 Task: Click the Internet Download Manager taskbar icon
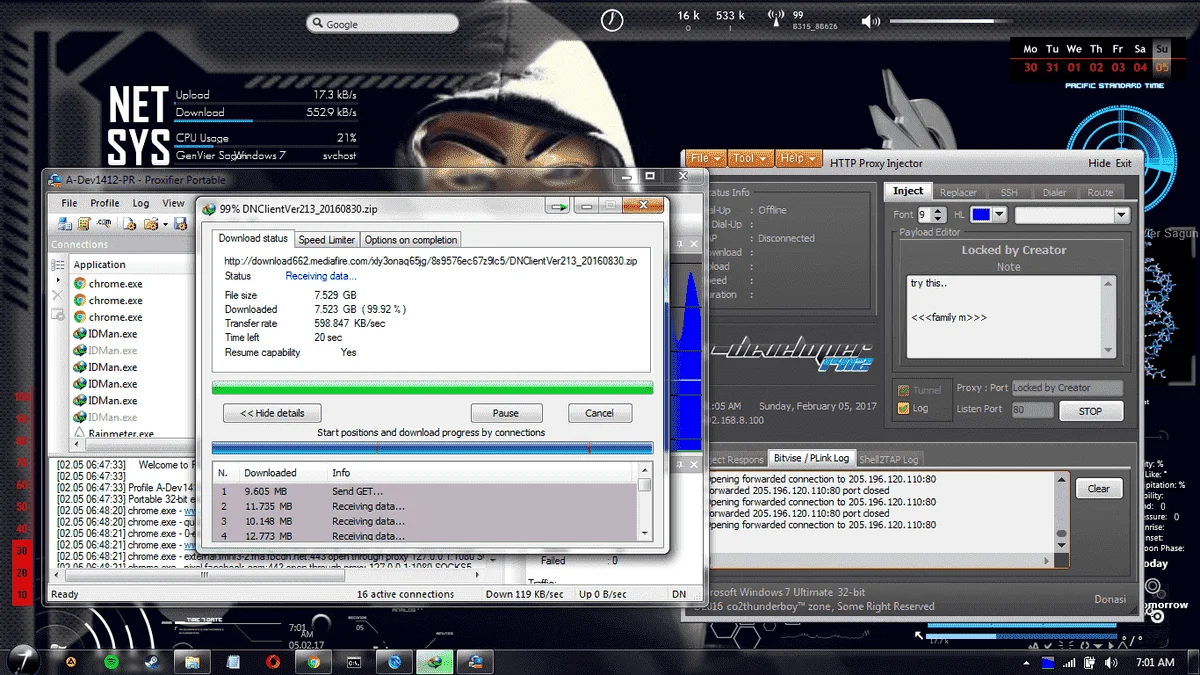(x=435, y=662)
